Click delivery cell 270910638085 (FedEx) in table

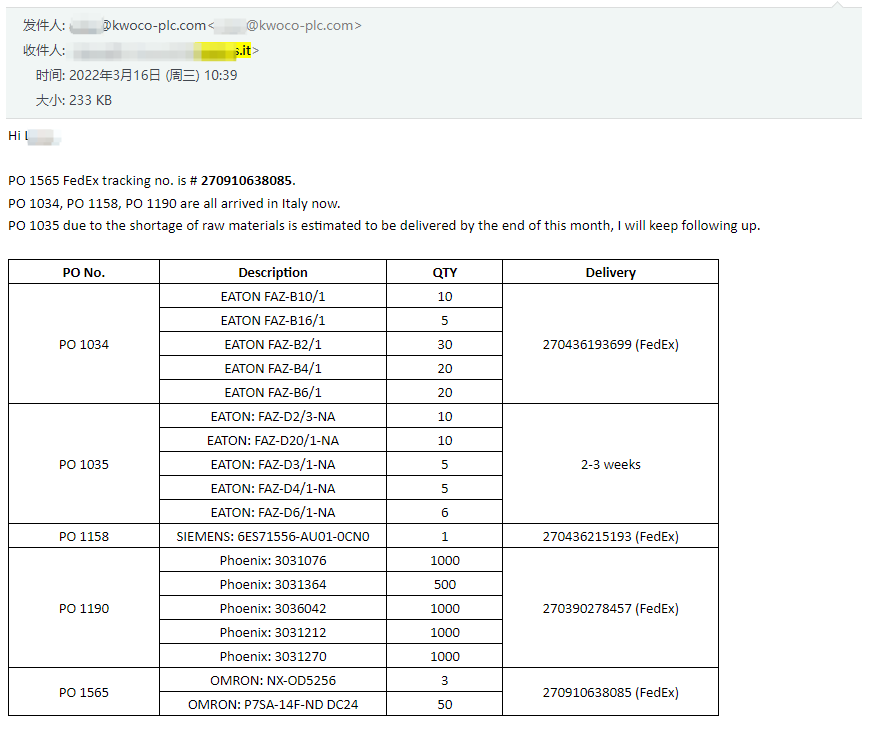coord(610,692)
